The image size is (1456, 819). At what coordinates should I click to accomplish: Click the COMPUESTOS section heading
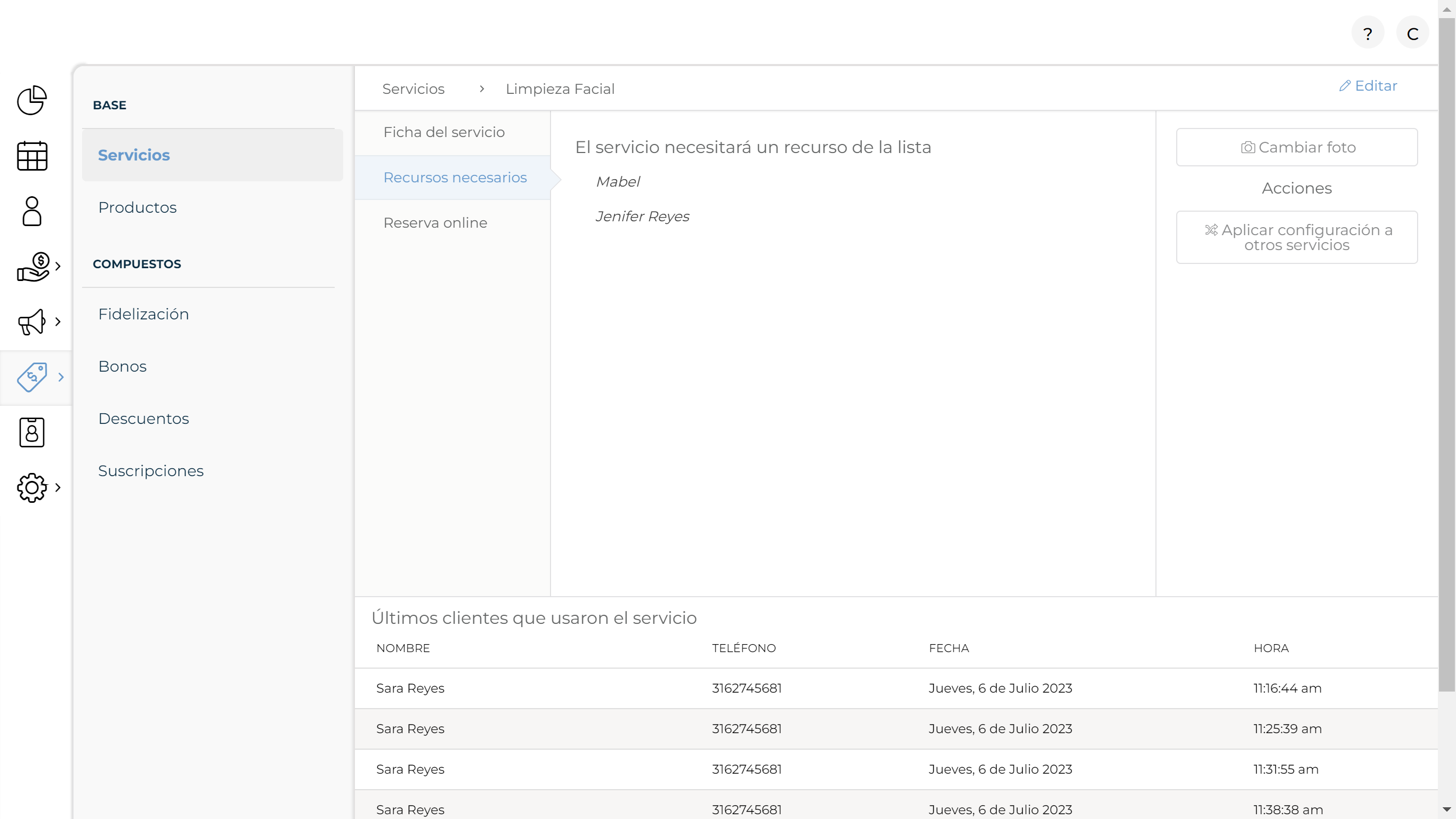click(137, 264)
